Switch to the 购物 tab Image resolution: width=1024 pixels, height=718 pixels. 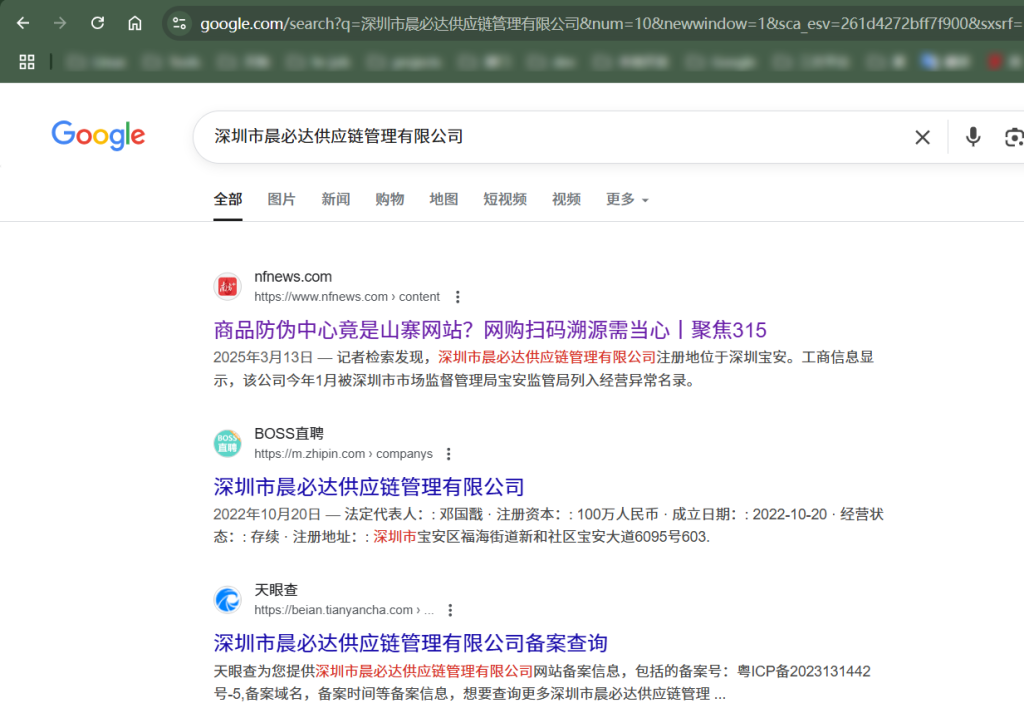(x=390, y=199)
